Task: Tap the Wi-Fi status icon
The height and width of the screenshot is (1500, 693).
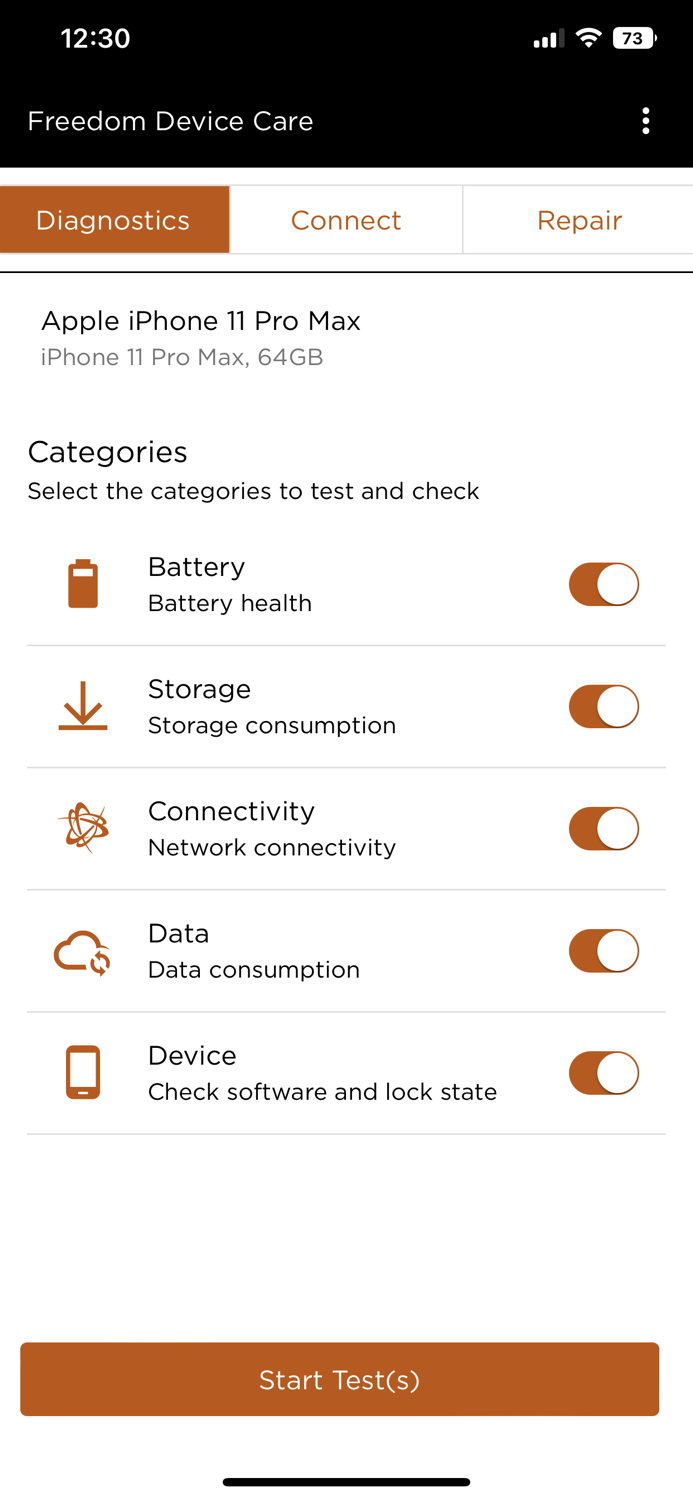Action: (x=588, y=38)
